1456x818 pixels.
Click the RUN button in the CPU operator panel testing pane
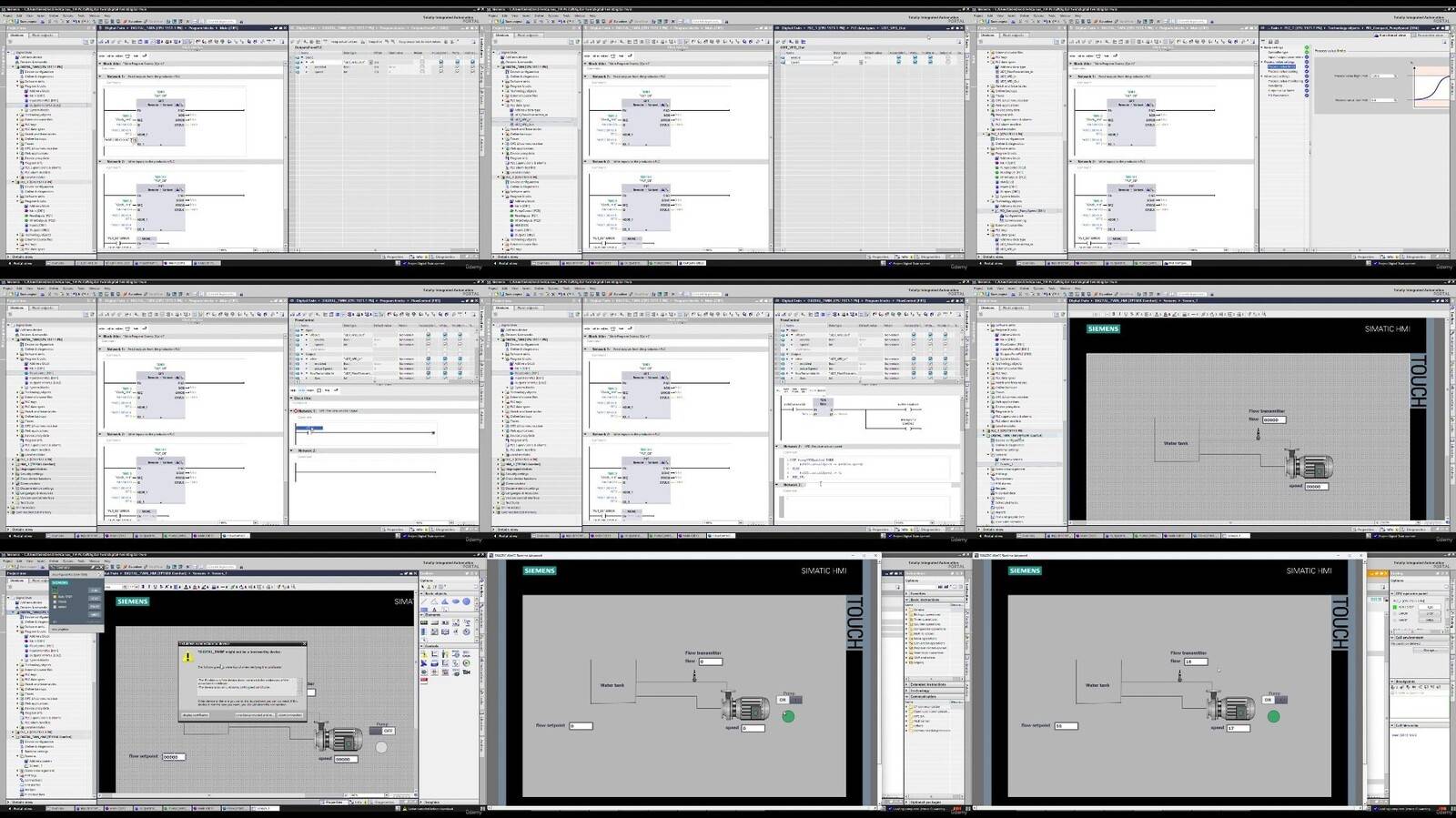[x=1430, y=607]
